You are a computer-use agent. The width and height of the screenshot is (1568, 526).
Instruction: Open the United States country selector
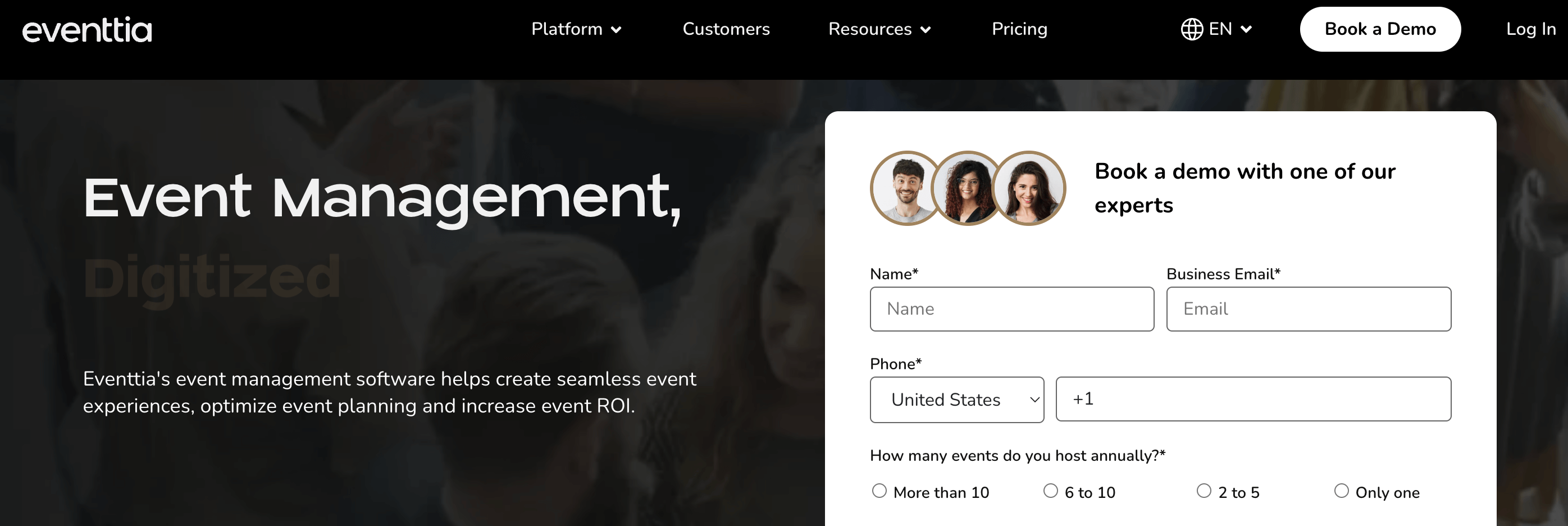tap(957, 400)
